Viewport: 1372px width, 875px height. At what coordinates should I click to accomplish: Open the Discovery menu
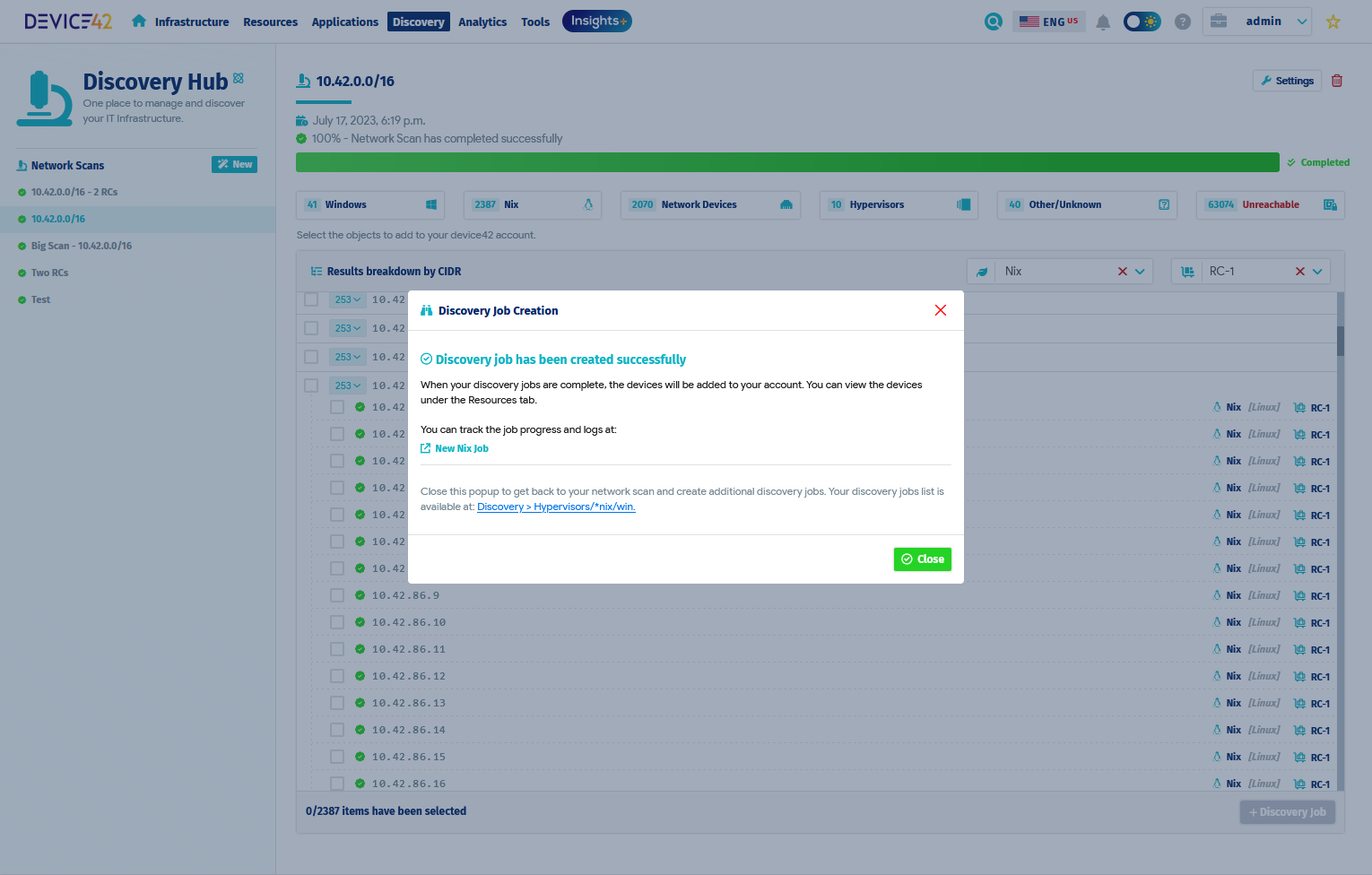(x=419, y=22)
